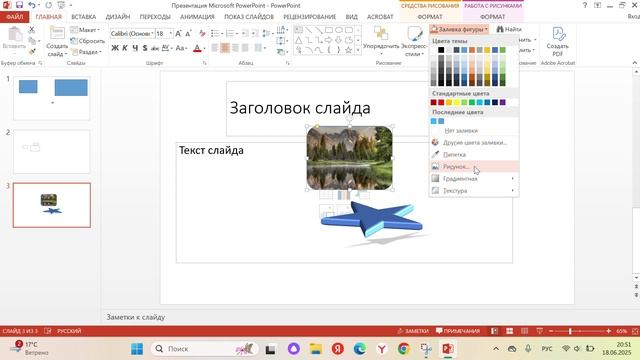The height and width of the screenshot is (360, 640).
Task: Toggle Notes (Заметки) pane in status bar
Action: click(x=413, y=331)
